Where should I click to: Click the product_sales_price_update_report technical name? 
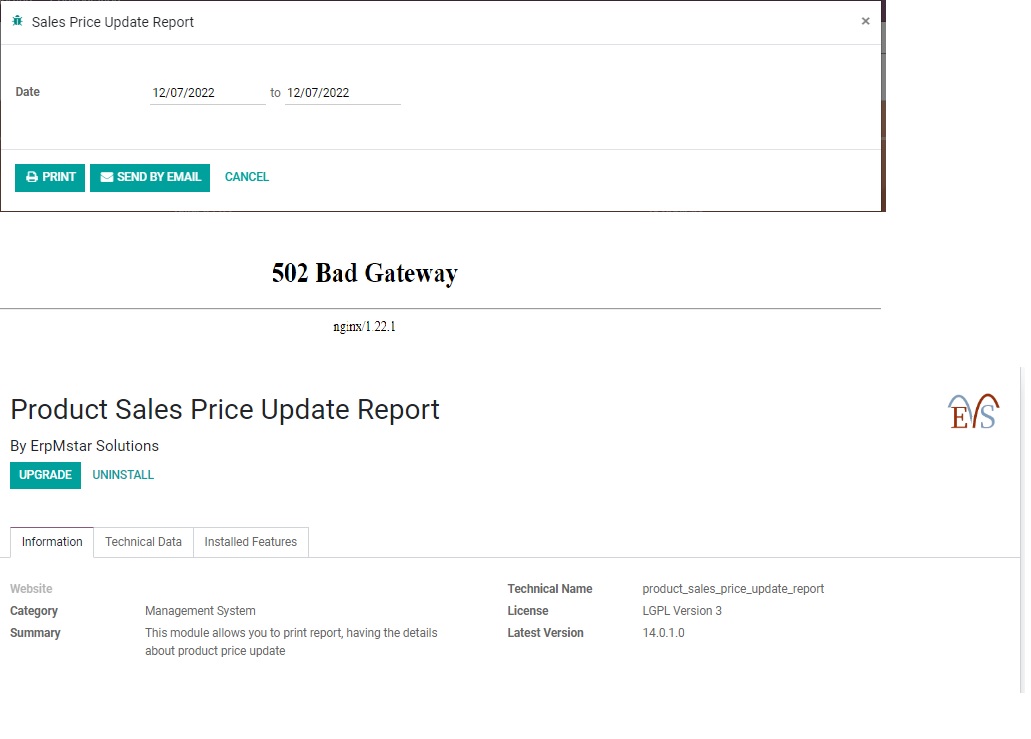coord(734,589)
